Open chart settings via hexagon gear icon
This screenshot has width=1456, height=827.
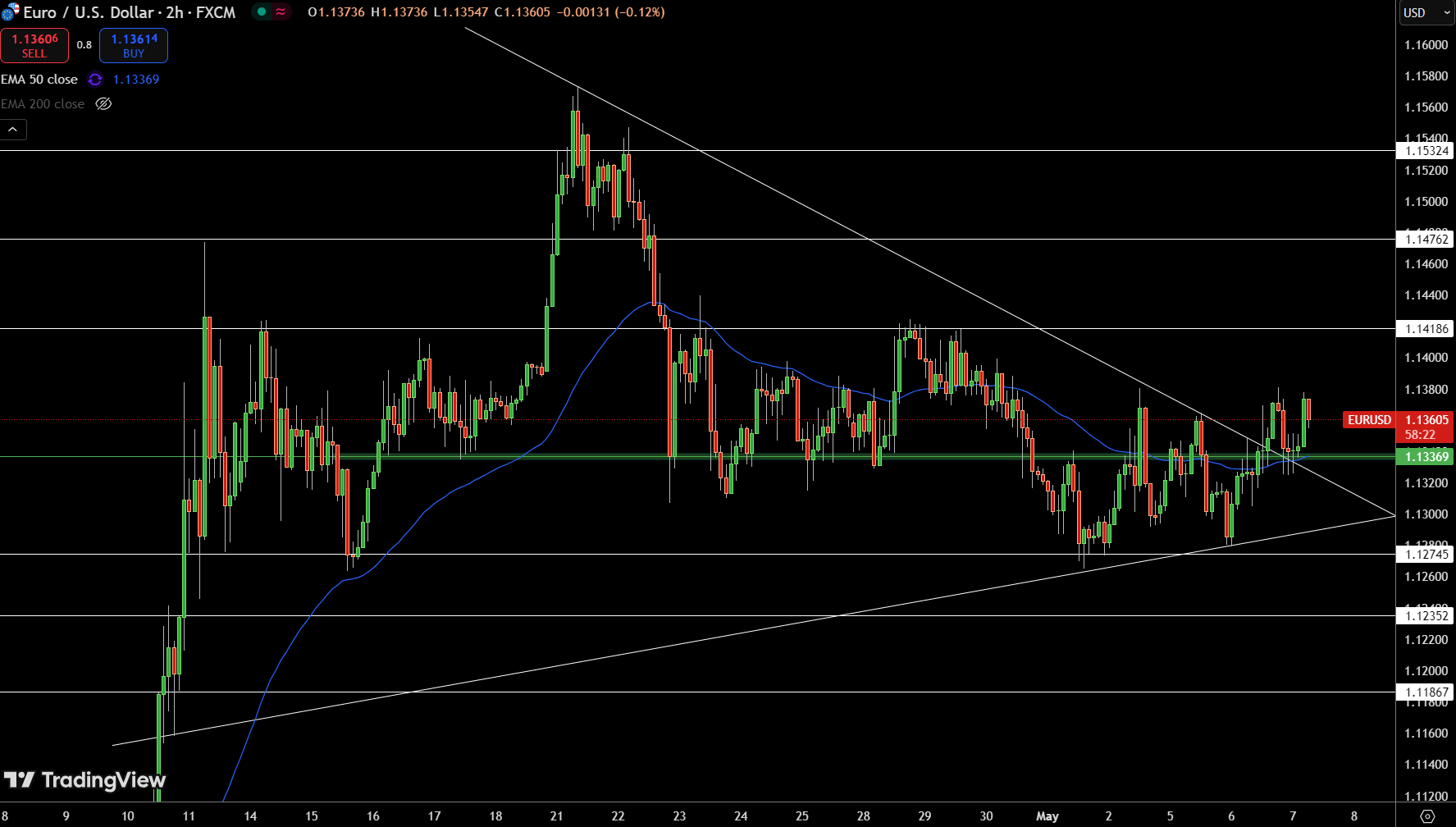1427,816
